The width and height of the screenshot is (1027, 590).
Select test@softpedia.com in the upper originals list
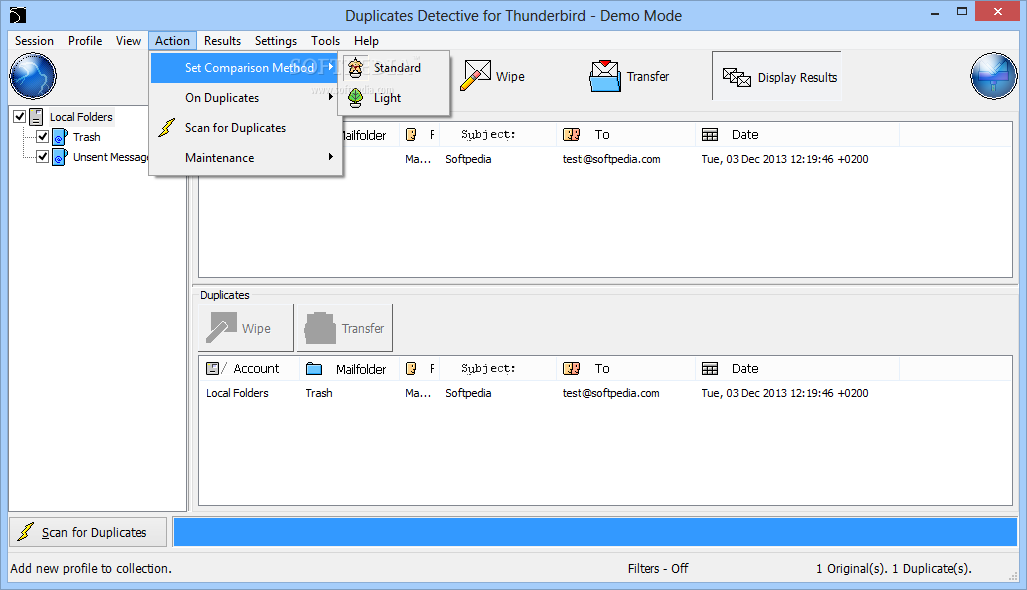611,159
